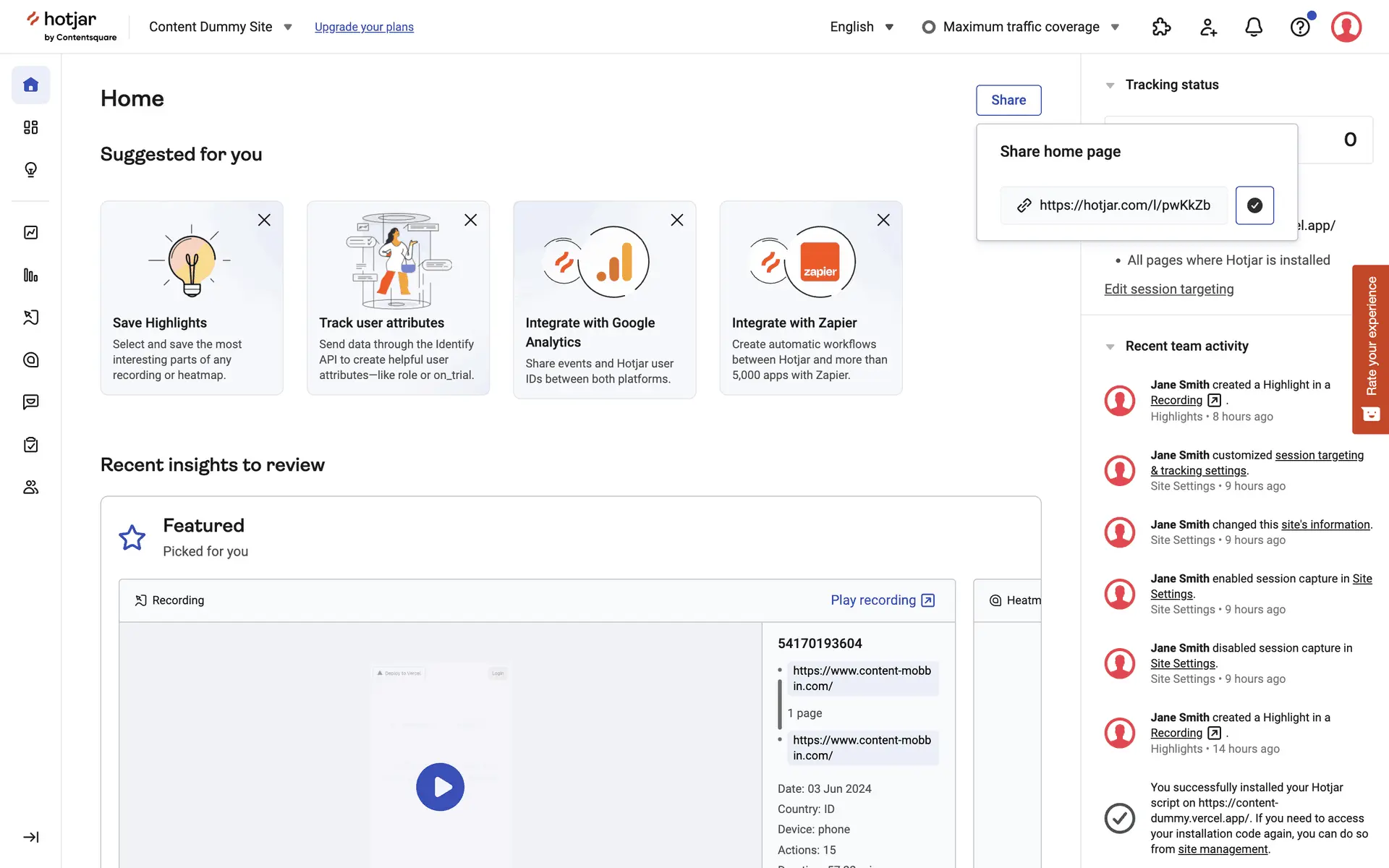Click the copy link checkmark button
The height and width of the screenshot is (868, 1389).
(1254, 205)
